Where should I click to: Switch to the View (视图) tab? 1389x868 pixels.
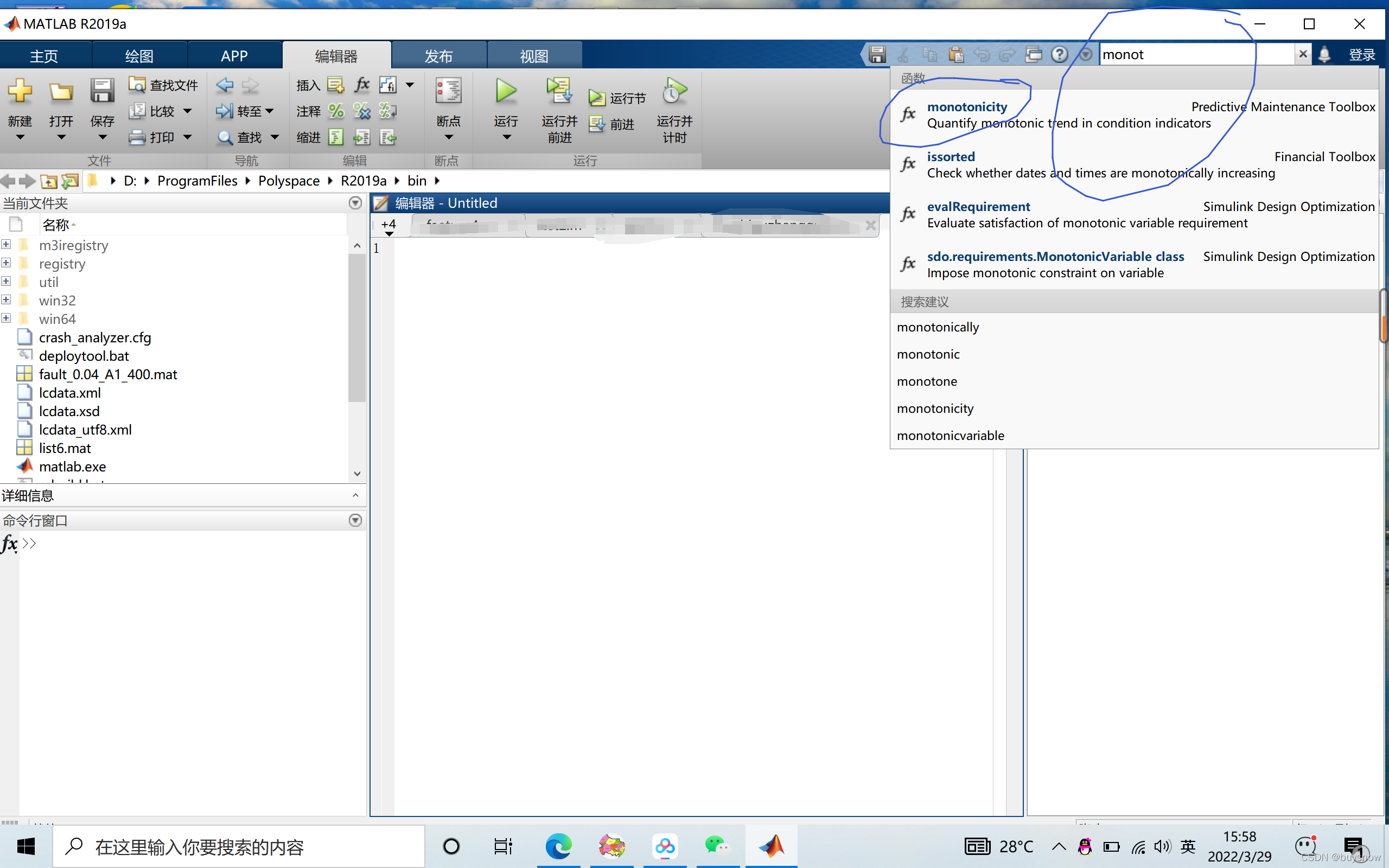pos(534,56)
